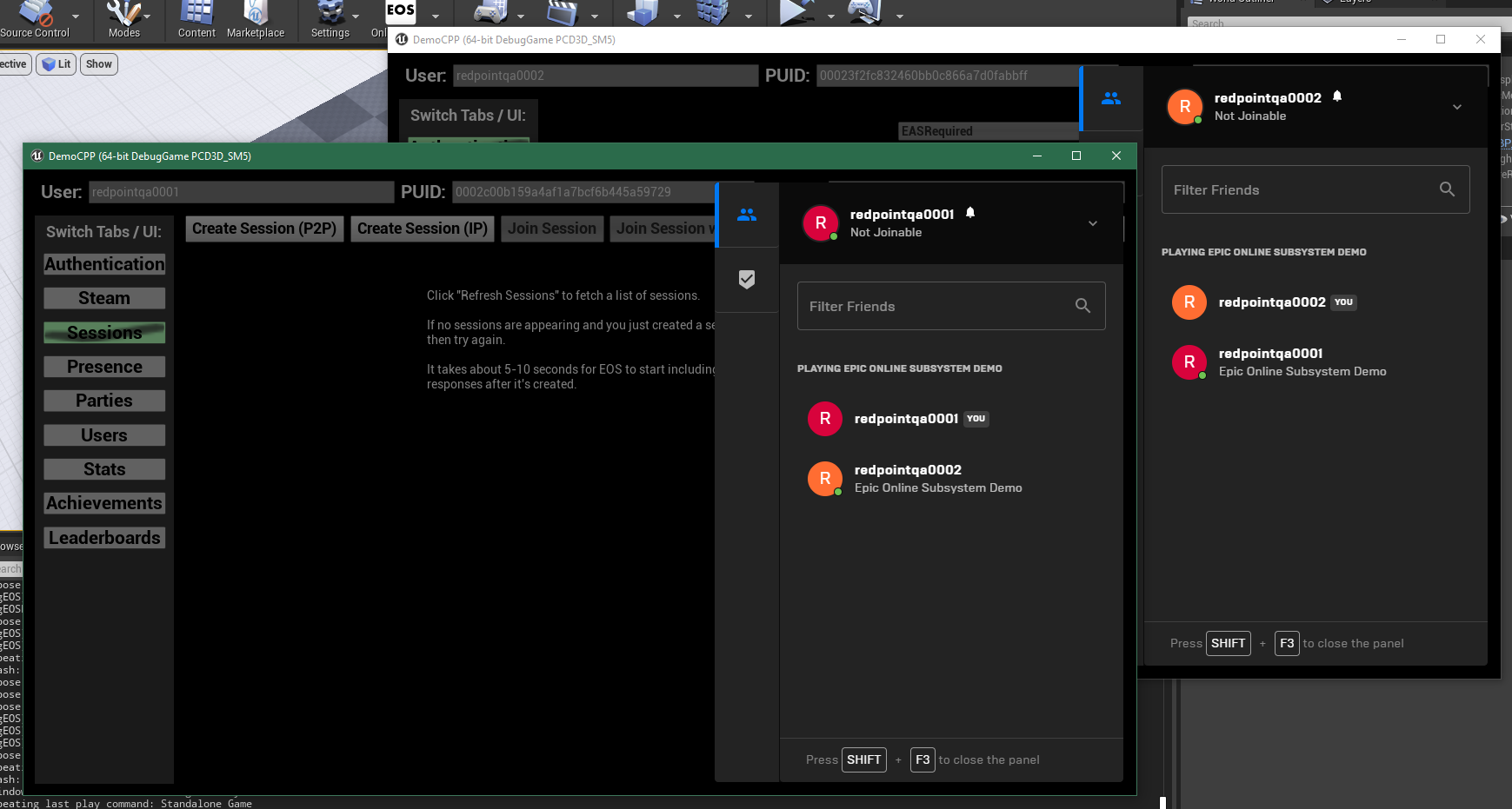Select the Authentication tab

(104, 264)
